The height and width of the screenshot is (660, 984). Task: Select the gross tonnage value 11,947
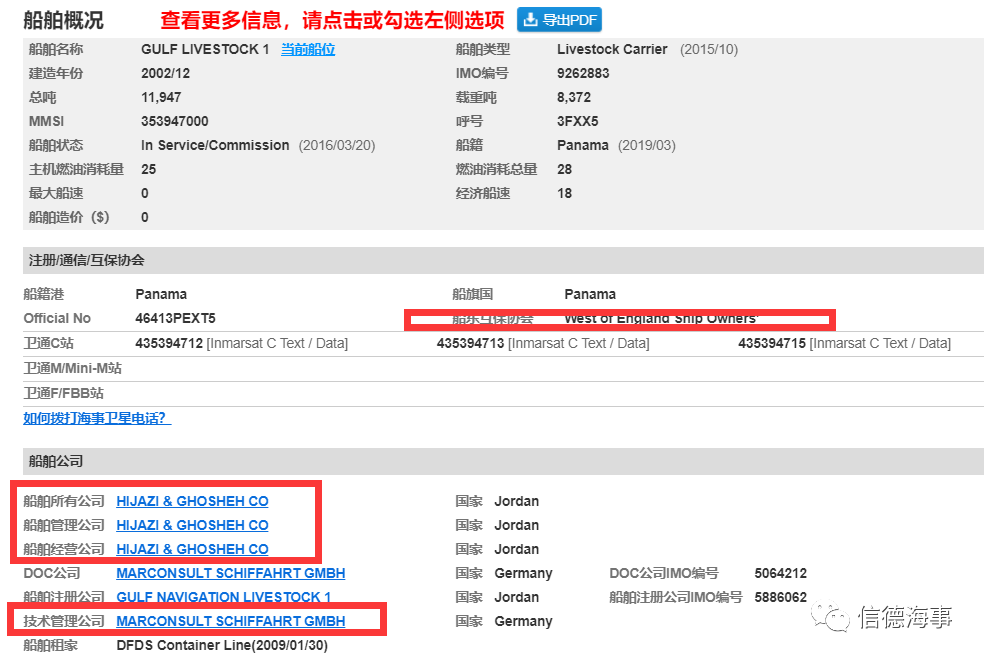161,97
